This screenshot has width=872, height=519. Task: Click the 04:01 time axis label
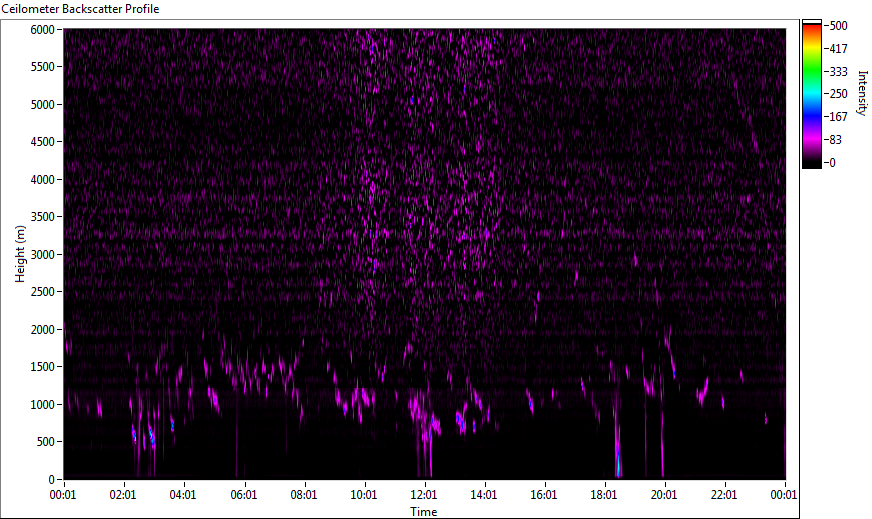[x=183, y=495]
